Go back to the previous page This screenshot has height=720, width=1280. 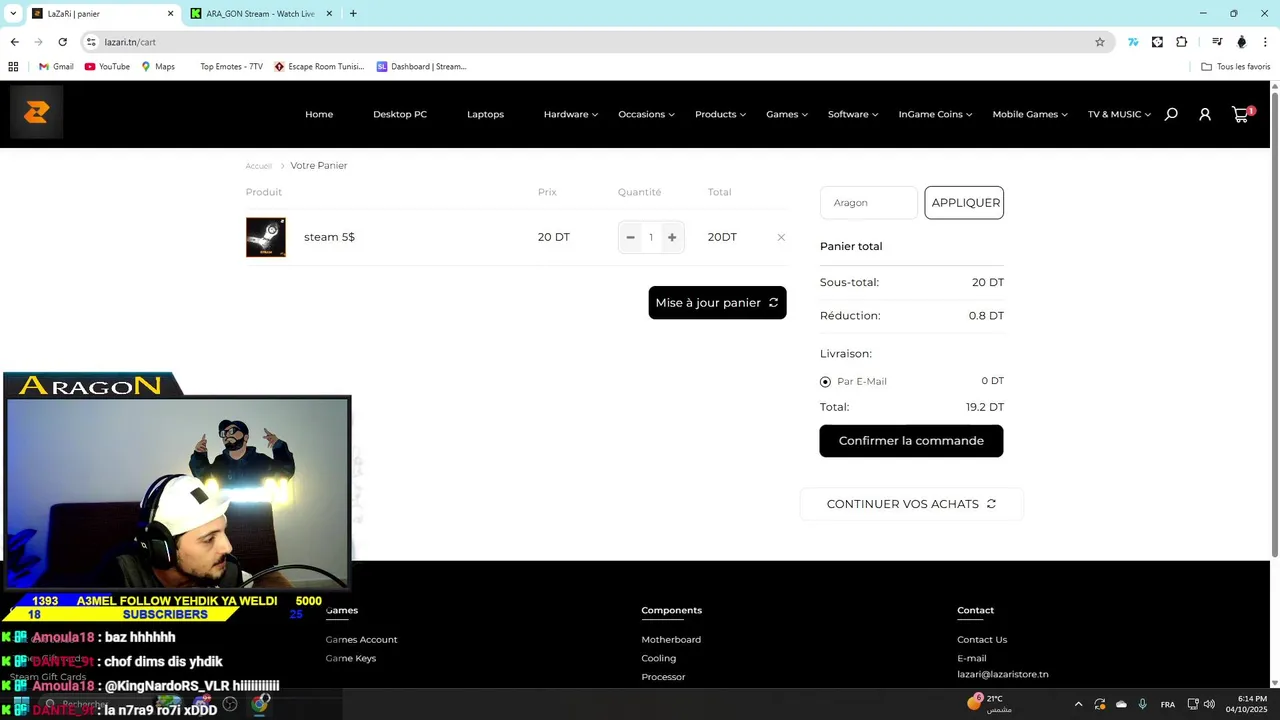pos(14,42)
